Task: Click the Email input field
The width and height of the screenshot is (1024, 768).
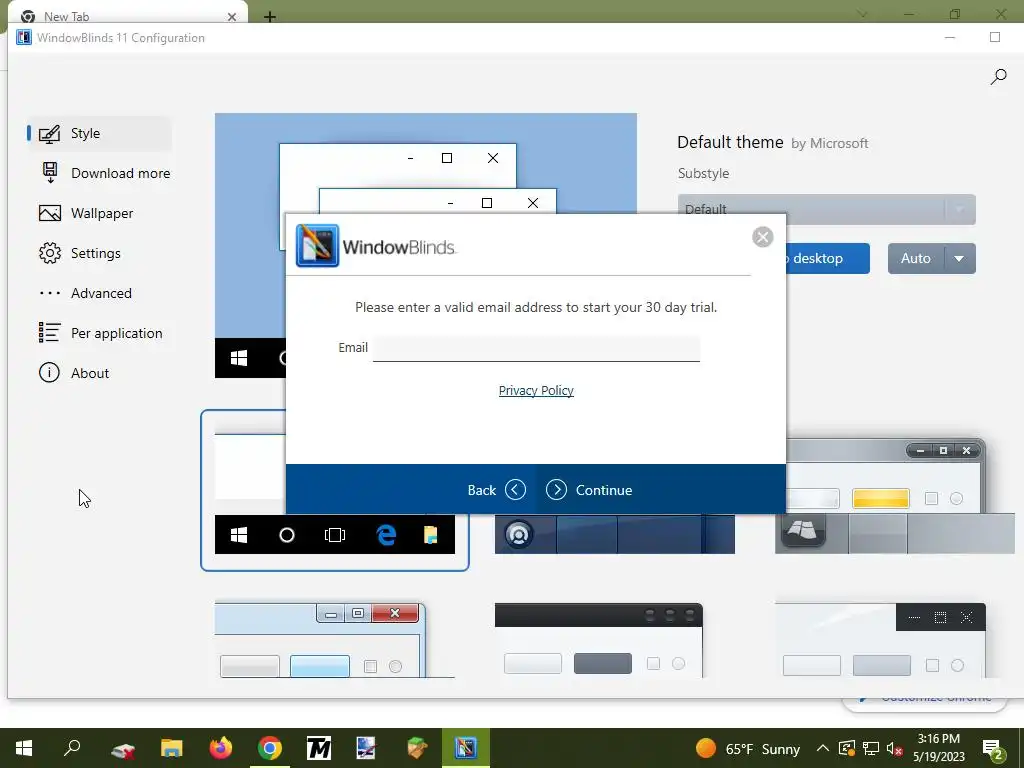Action: pyautogui.click(x=536, y=348)
